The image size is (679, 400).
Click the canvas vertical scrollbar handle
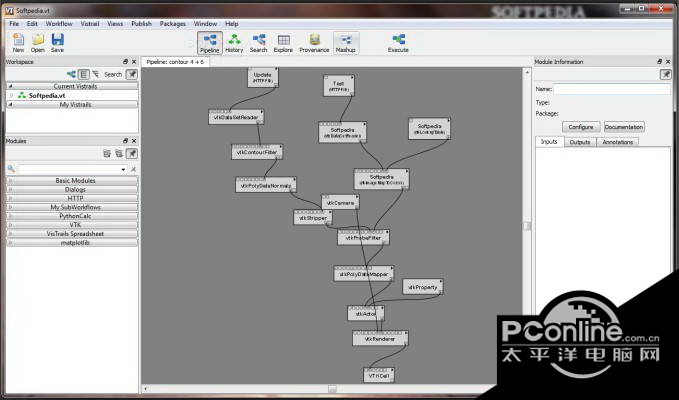tap(527, 226)
